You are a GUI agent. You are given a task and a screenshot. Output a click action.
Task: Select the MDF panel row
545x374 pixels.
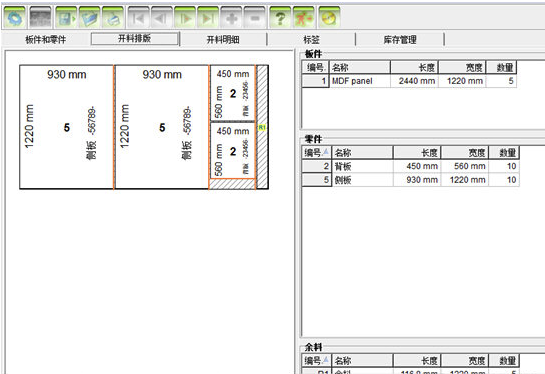(409, 81)
